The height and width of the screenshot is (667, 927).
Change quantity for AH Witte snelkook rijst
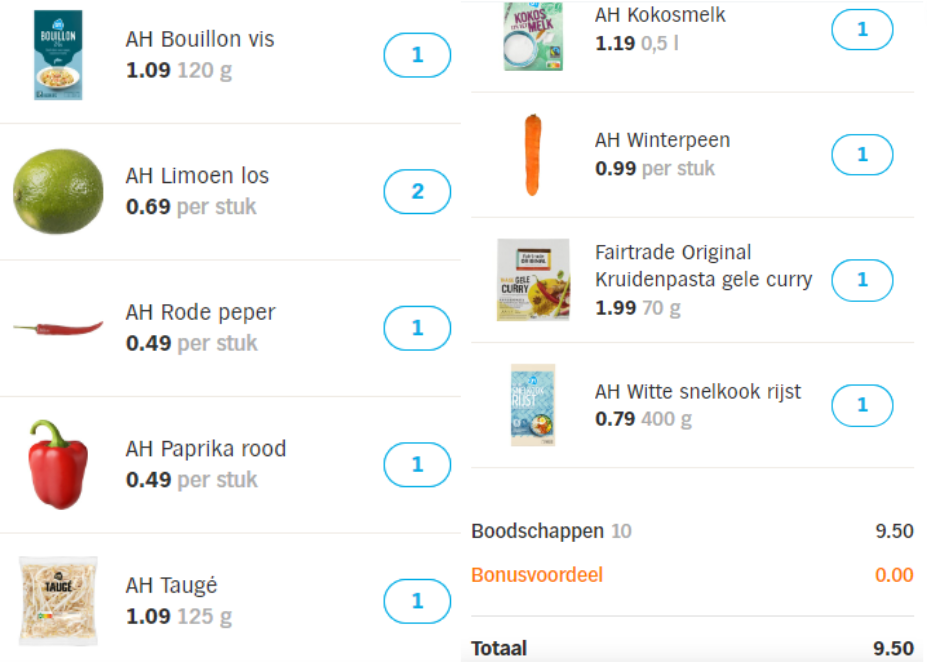tap(863, 406)
